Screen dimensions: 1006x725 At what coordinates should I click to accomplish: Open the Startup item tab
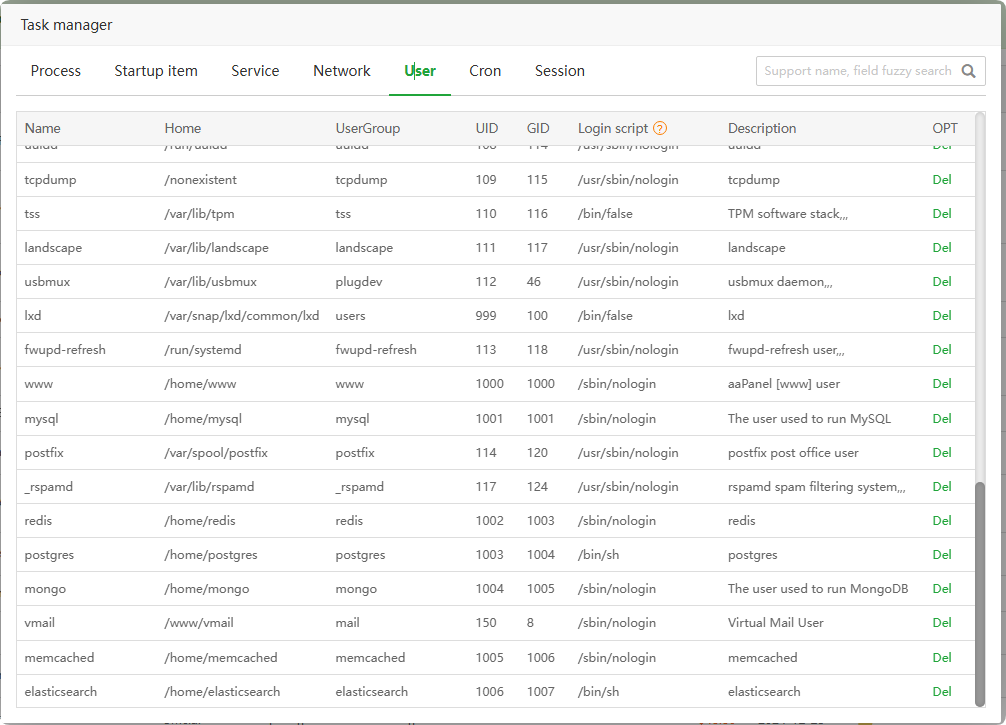click(x=156, y=71)
